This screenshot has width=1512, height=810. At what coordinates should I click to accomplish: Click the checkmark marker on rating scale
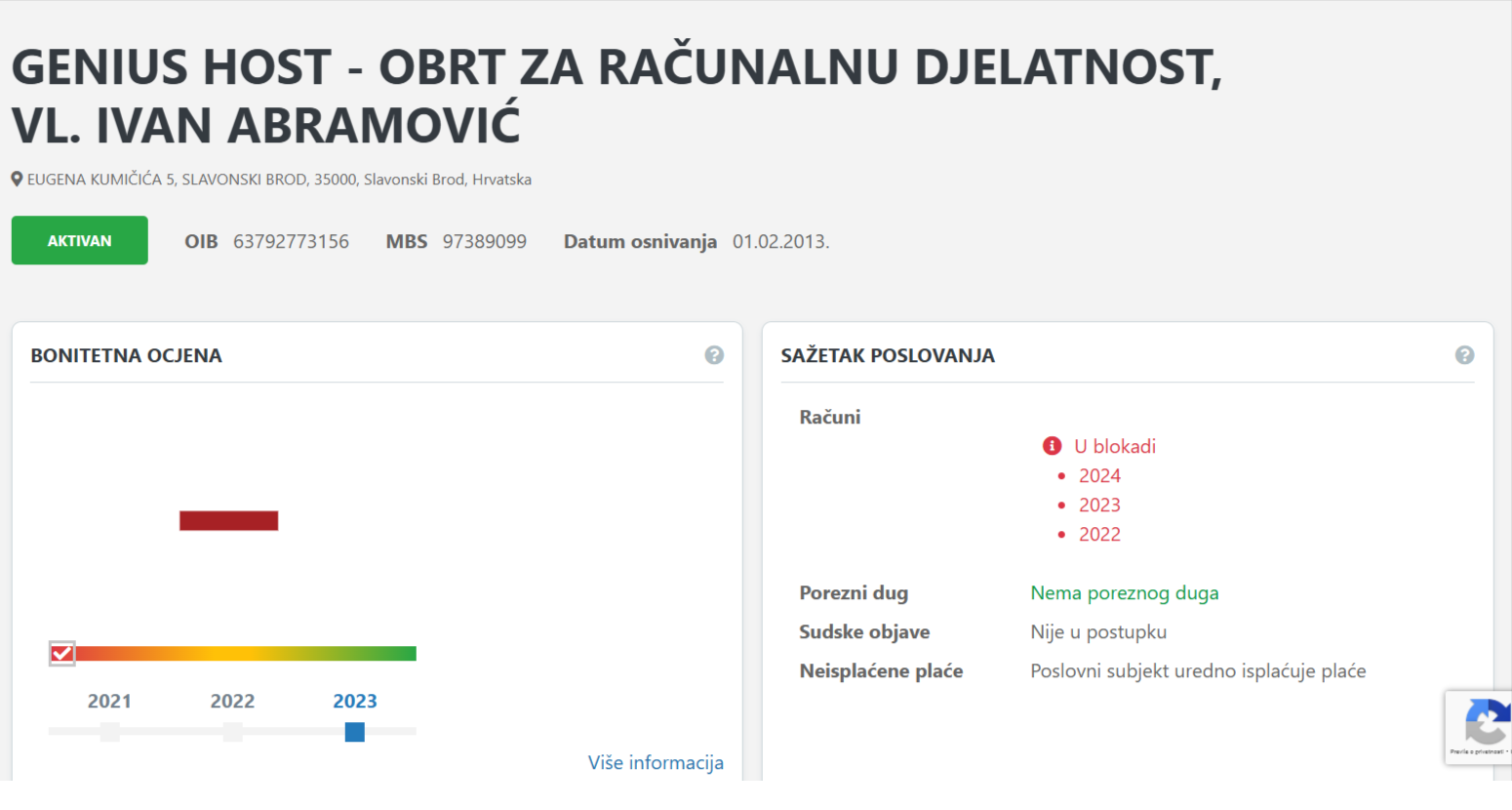(61, 653)
